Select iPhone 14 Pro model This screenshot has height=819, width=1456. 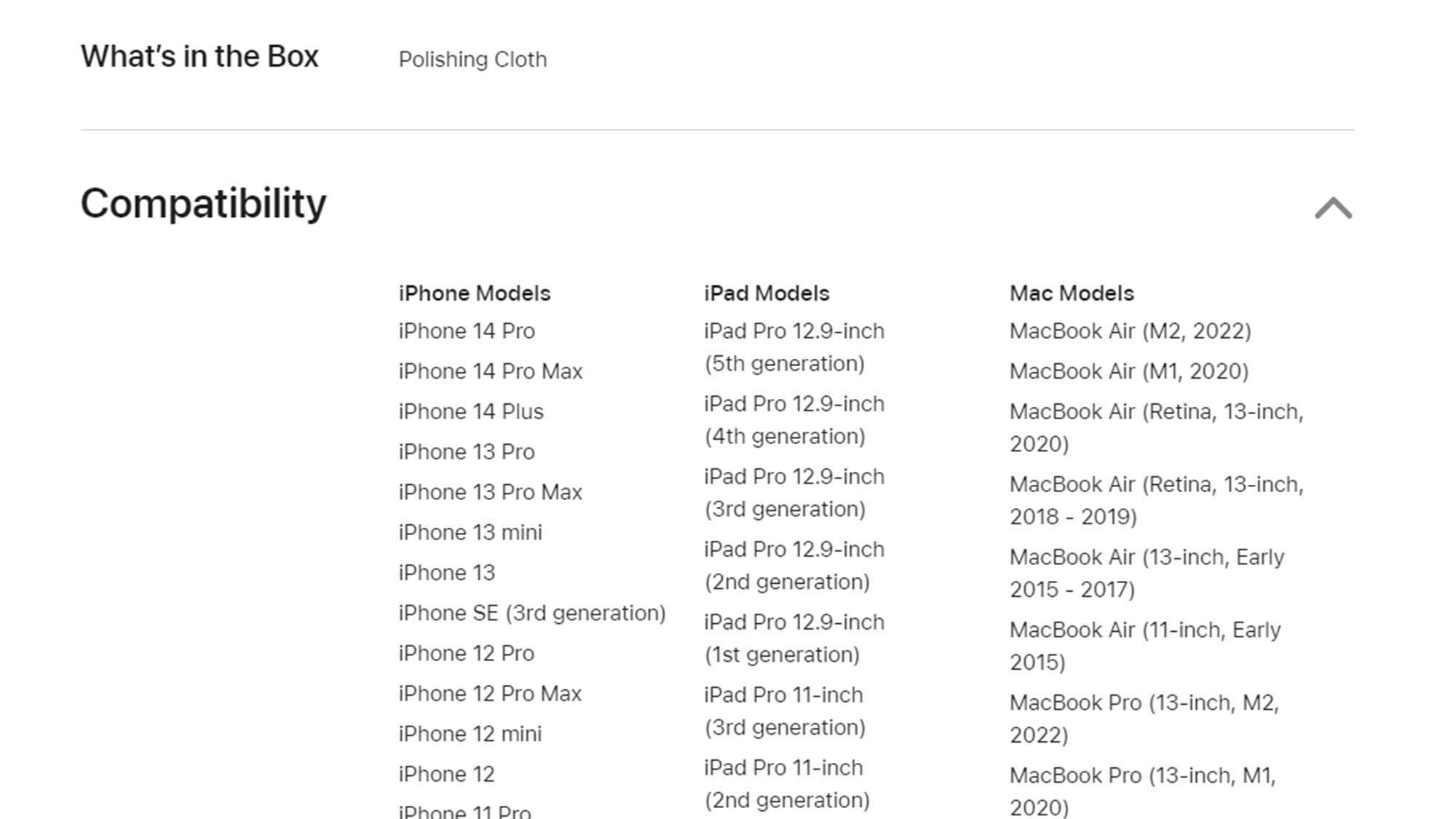click(x=466, y=330)
